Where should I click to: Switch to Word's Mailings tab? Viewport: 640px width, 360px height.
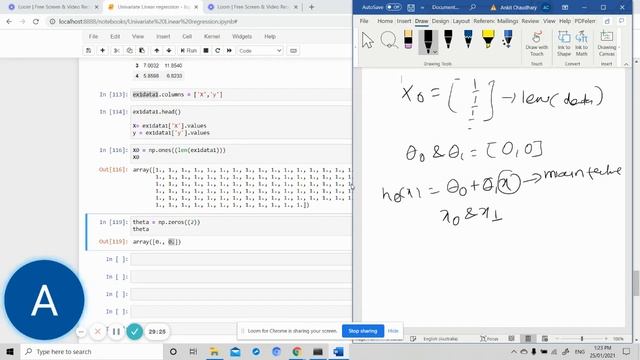[x=507, y=21]
